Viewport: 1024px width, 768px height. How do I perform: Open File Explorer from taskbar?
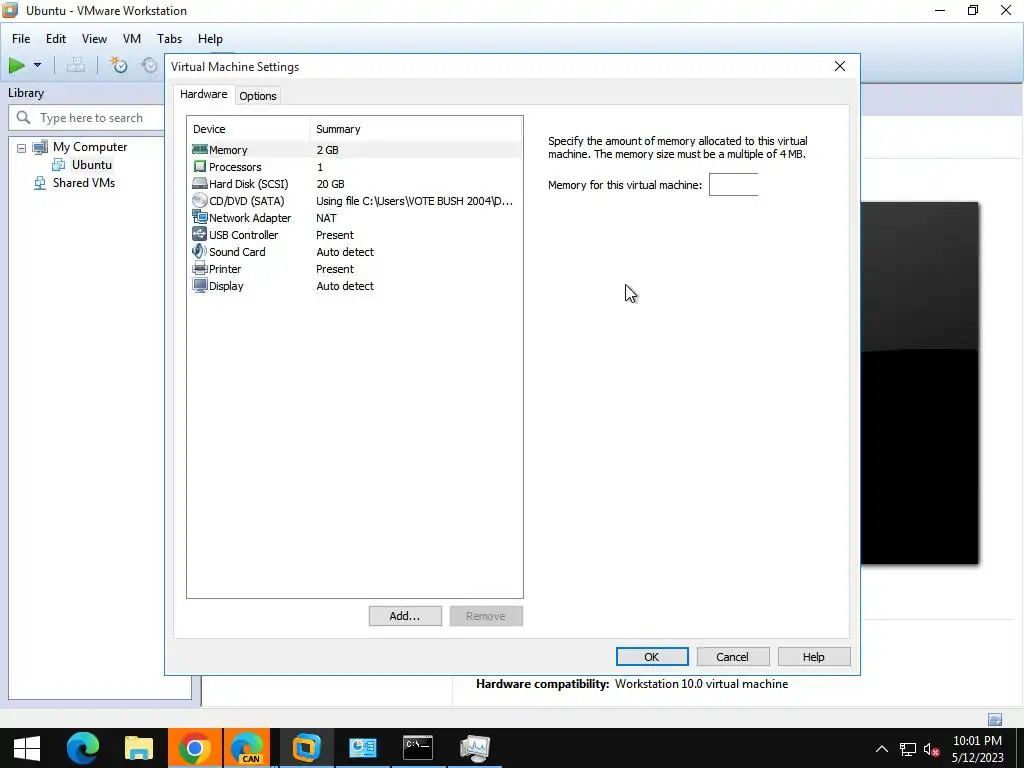(x=138, y=748)
